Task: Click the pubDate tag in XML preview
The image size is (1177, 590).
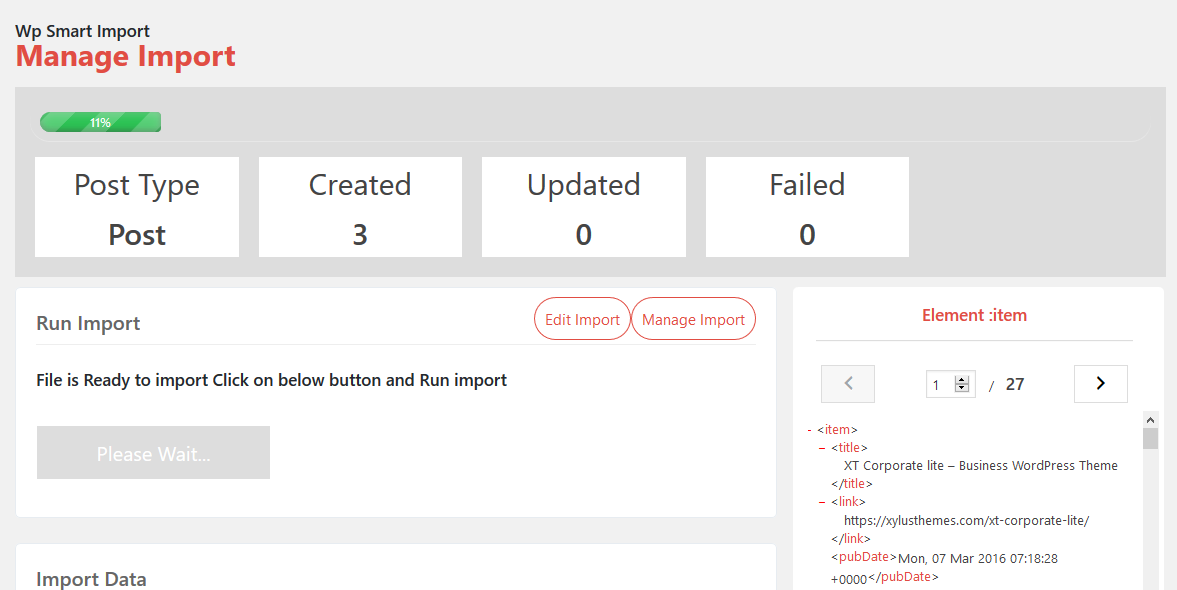Action: click(863, 557)
